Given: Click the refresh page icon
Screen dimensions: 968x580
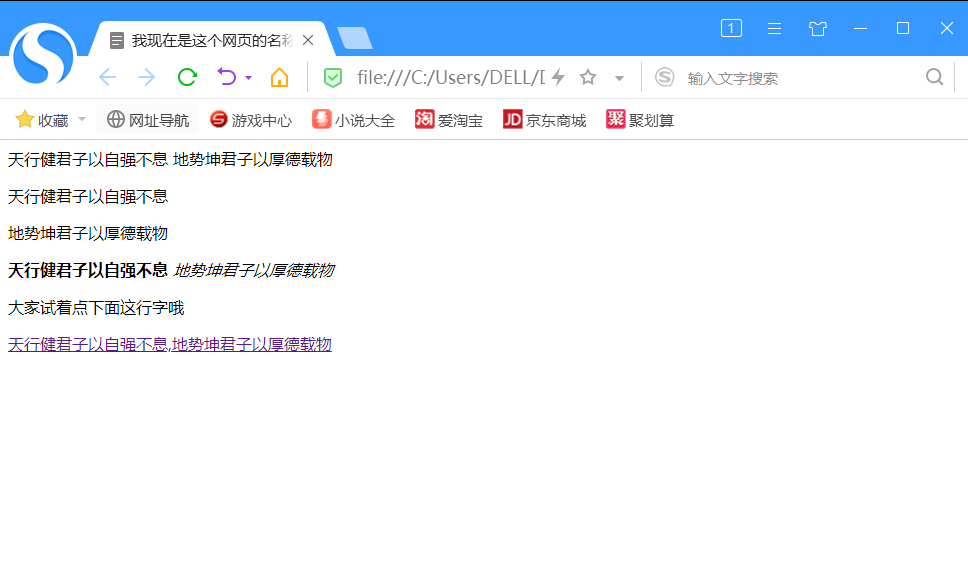Looking at the screenshot, I should tap(186, 76).
